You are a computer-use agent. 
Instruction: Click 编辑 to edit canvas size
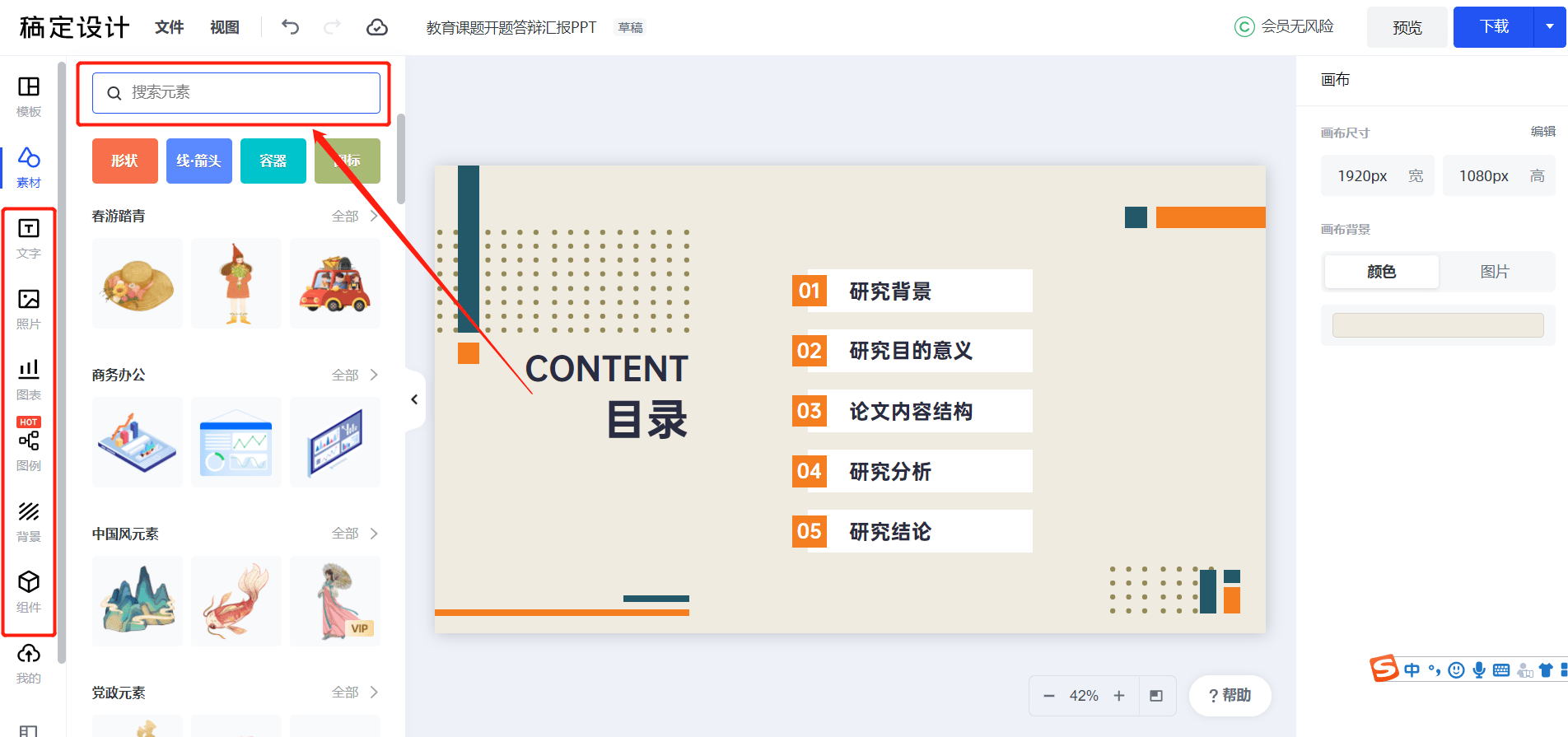coord(1543,132)
